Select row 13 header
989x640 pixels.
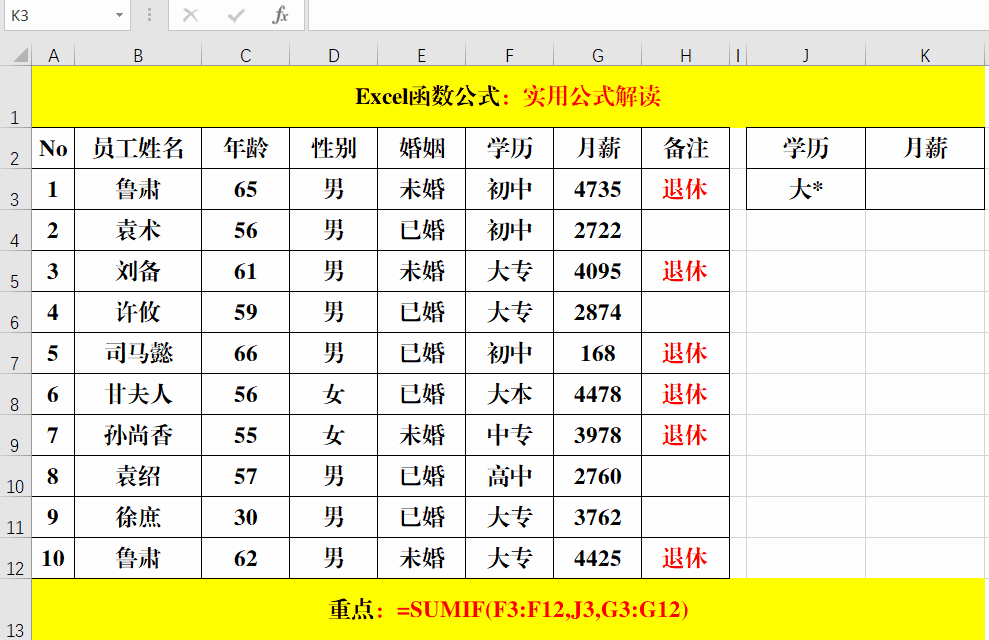pyautogui.click(x=15, y=610)
